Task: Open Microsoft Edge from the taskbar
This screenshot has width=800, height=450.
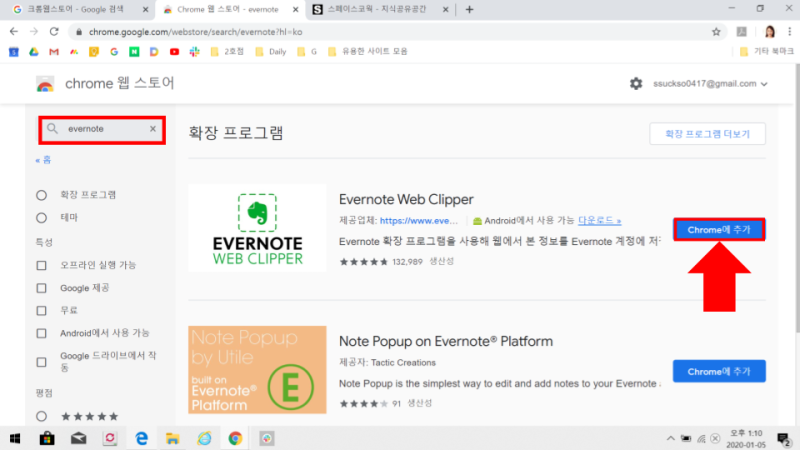Action: point(141,438)
